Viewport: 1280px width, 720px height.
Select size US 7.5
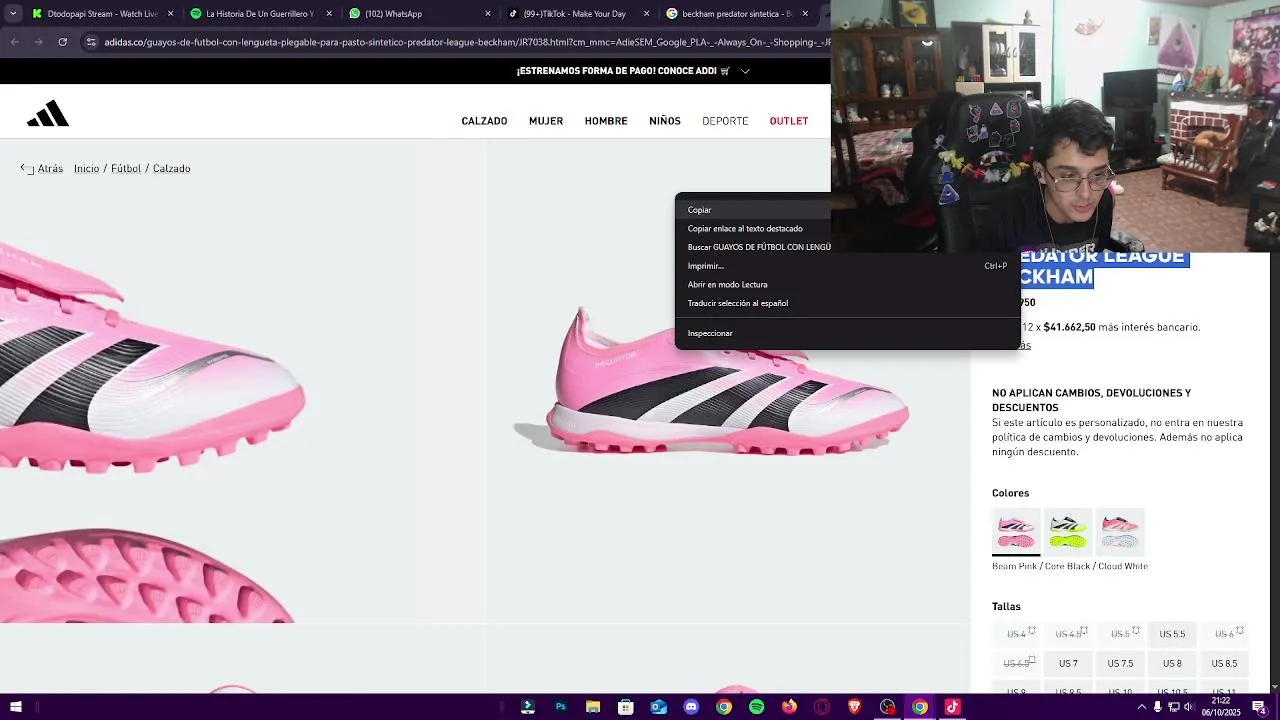tap(1120, 664)
